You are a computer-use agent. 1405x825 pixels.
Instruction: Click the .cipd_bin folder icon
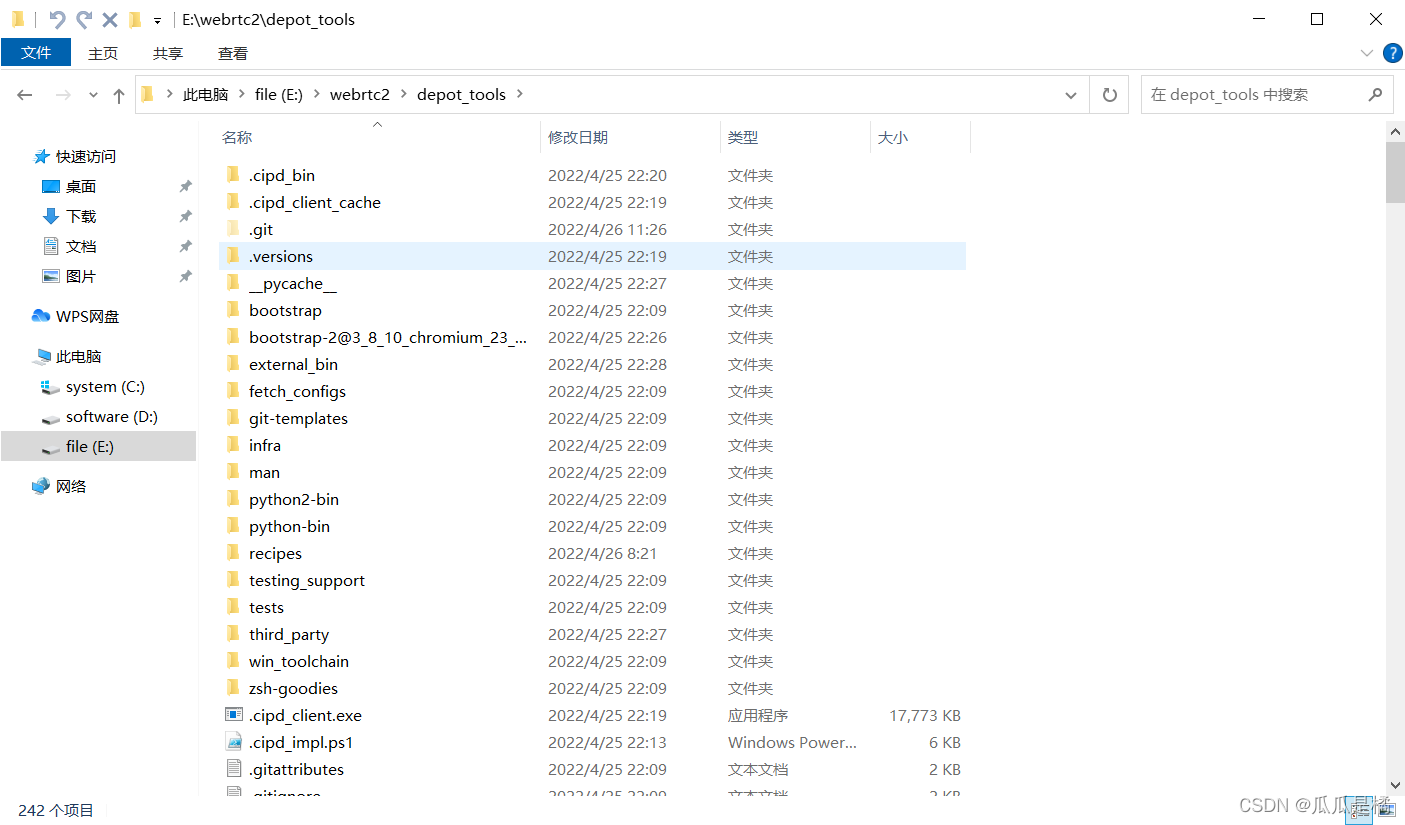pyautogui.click(x=233, y=174)
